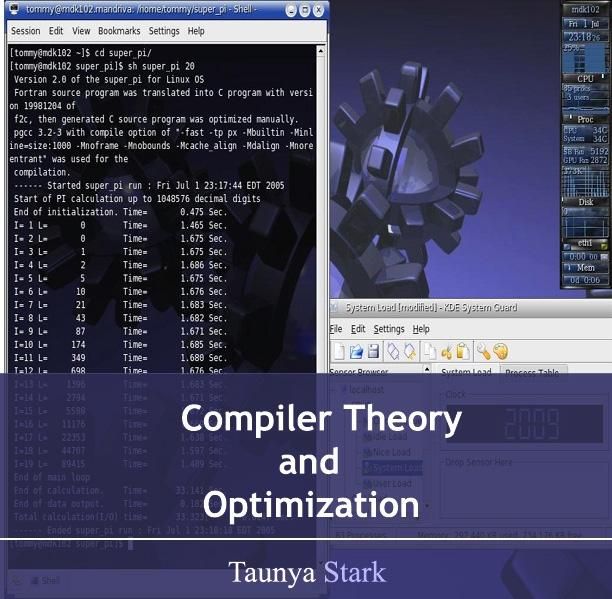Click the yellow style palette icon in System Guard
The image size is (612, 599).
coord(501,351)
